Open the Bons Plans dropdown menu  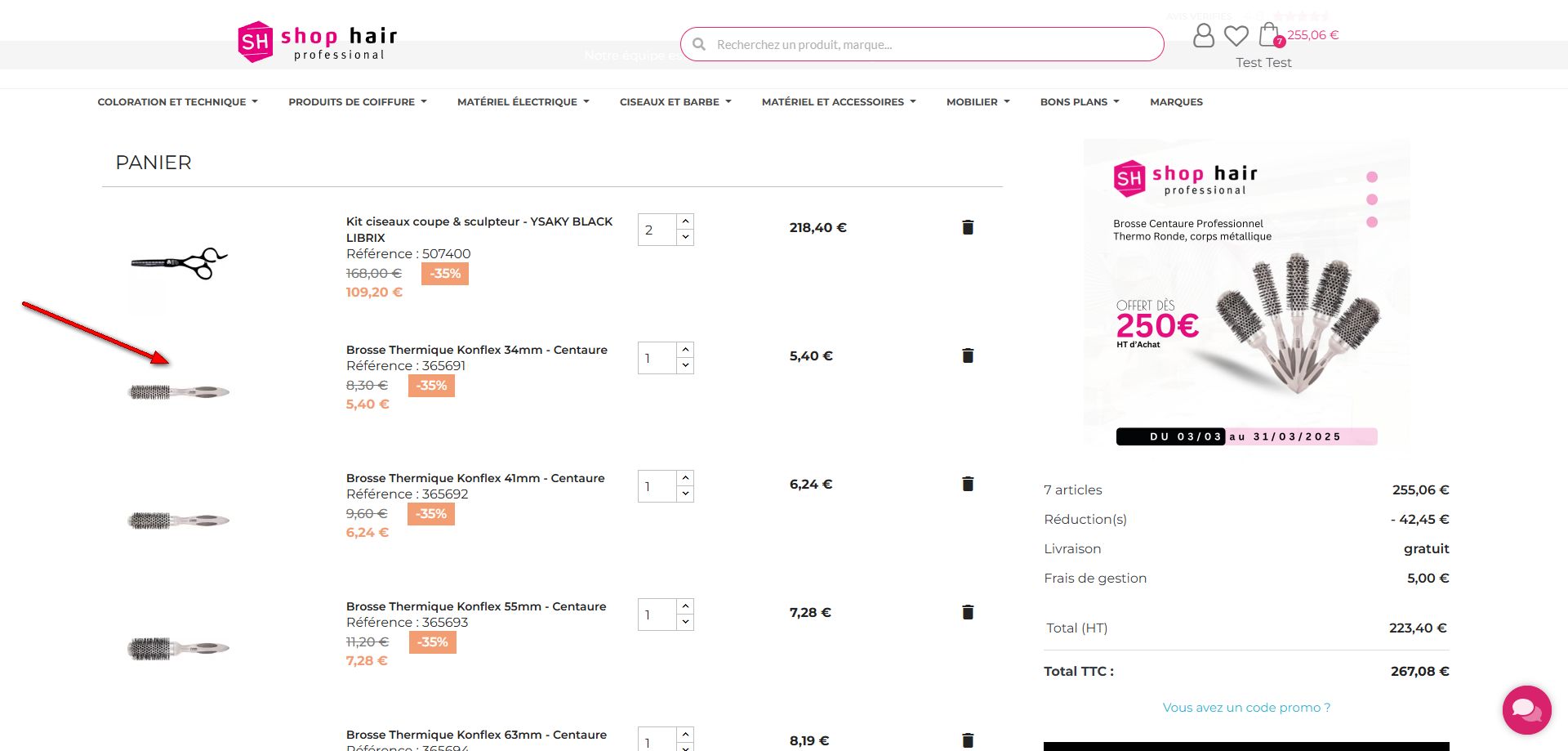pyautogui.click(x=1079, y=102)
